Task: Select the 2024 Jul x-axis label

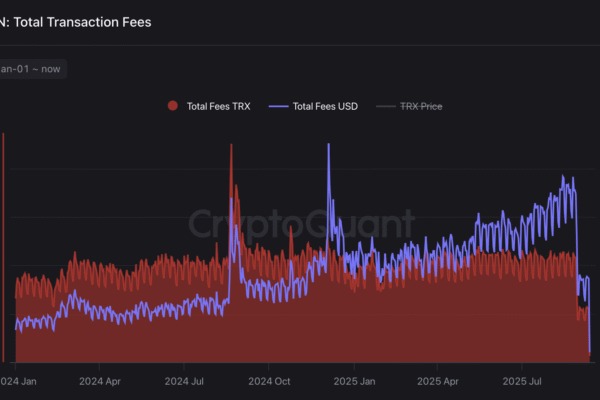Action: click(x=185, y=381)
